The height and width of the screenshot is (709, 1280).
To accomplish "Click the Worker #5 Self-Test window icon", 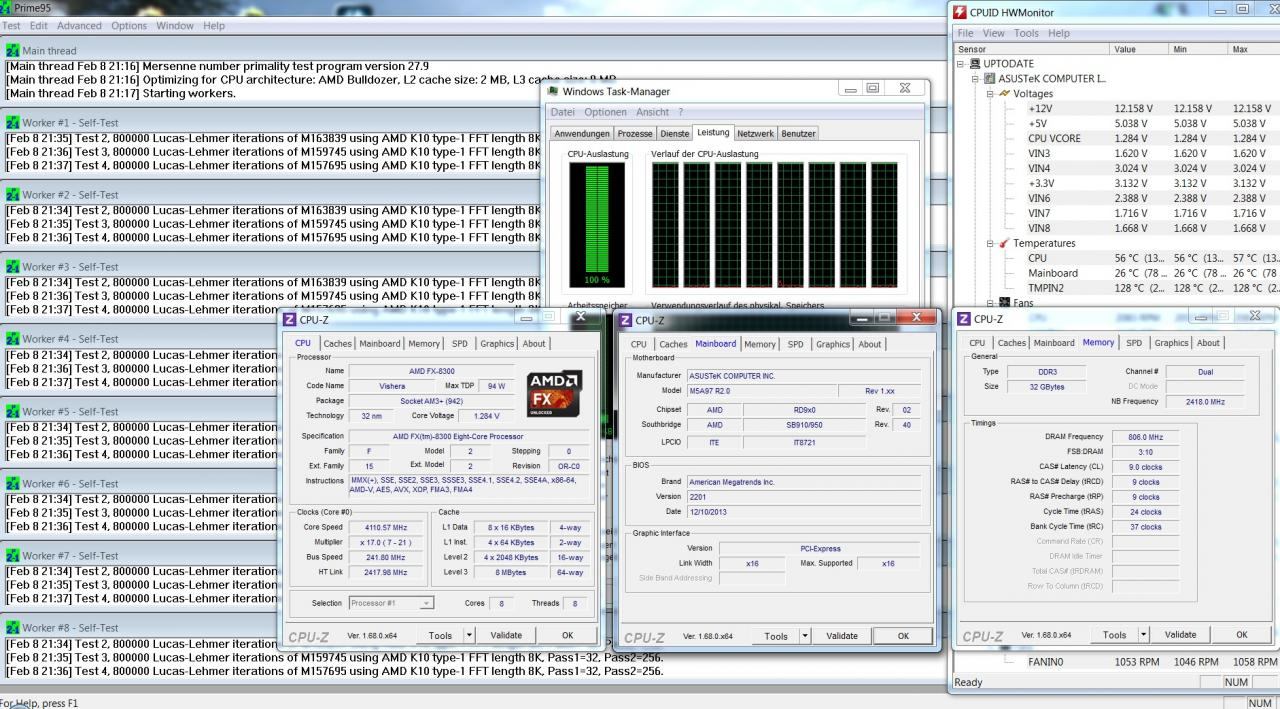I will point(13,411).
